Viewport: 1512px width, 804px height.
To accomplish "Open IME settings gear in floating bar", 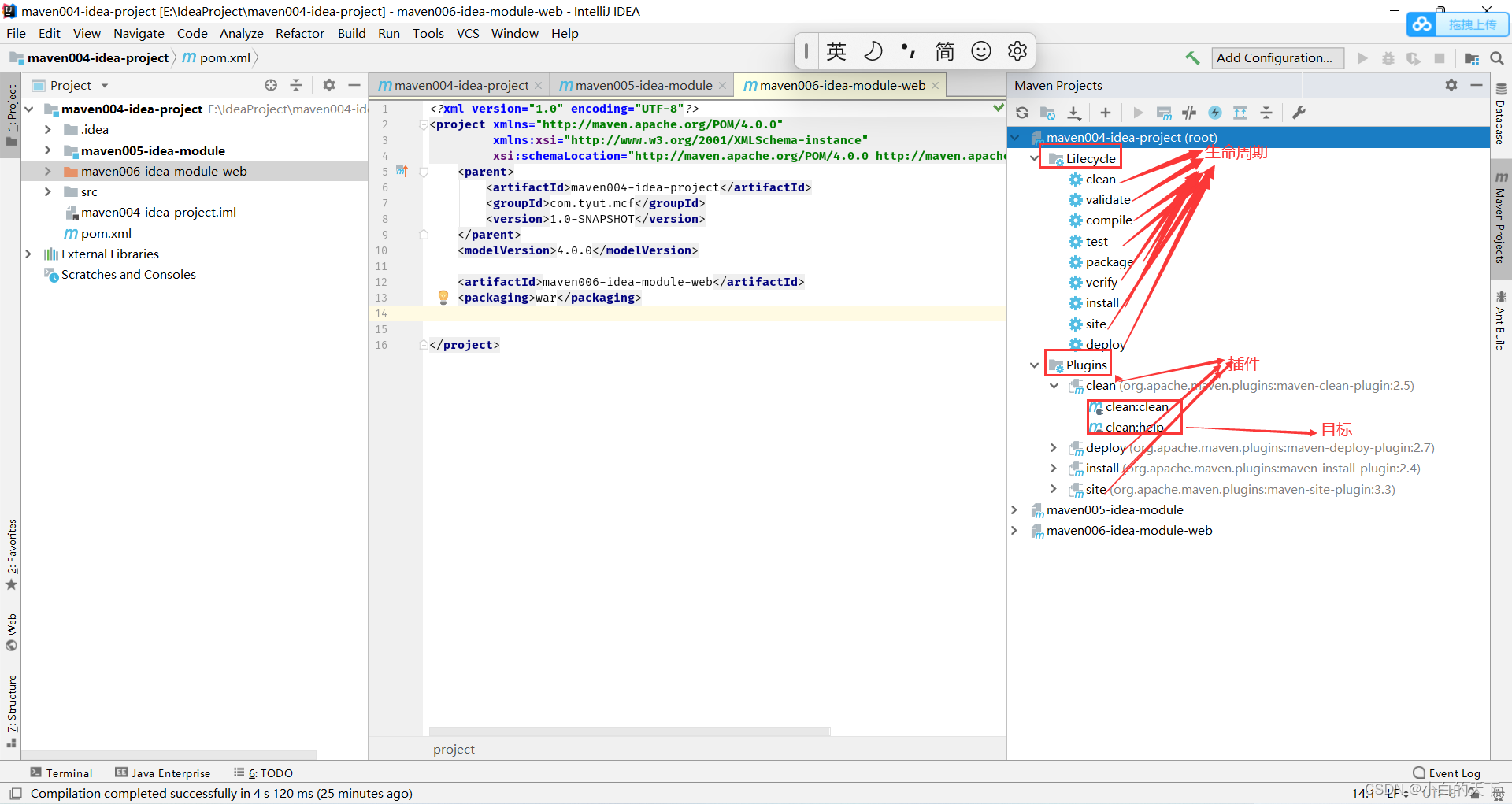I will (1017, 51).
